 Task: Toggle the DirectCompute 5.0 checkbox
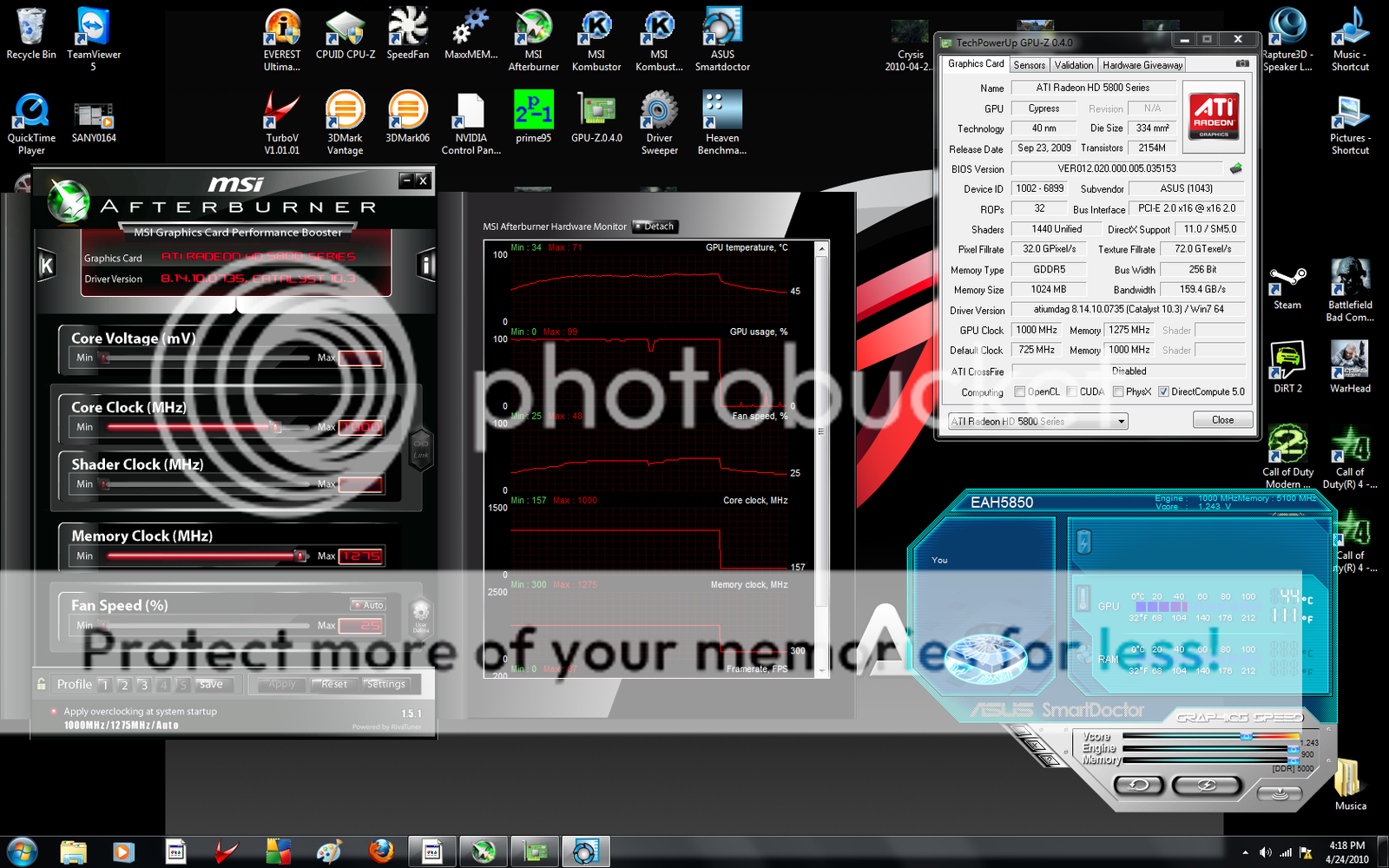1163,391
